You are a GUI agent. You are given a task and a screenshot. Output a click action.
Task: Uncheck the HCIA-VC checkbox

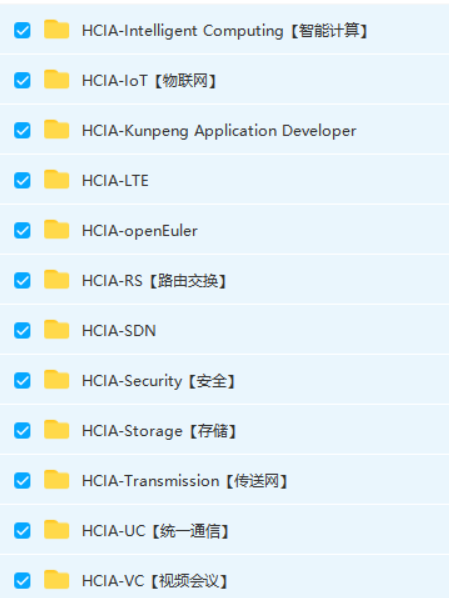pos(22,581)
